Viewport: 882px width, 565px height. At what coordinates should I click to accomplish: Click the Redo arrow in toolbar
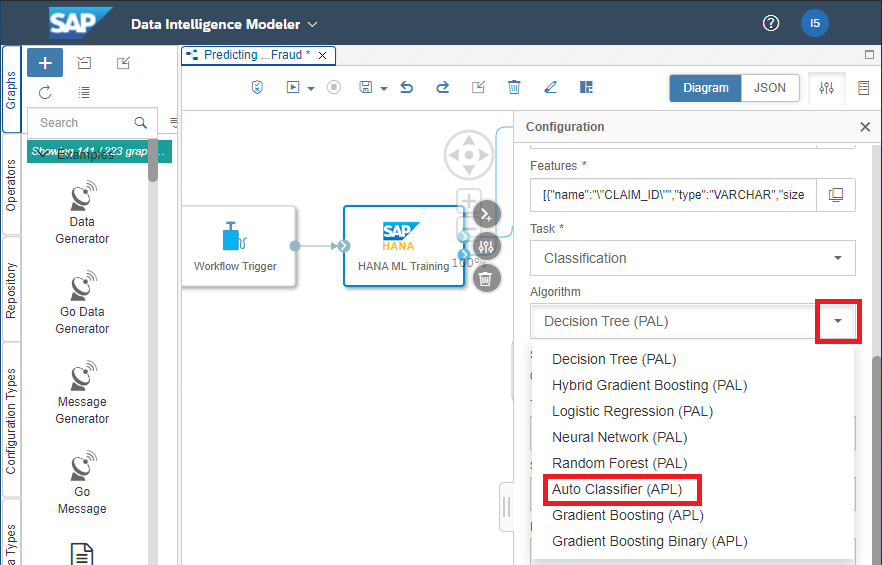point(442,88)
